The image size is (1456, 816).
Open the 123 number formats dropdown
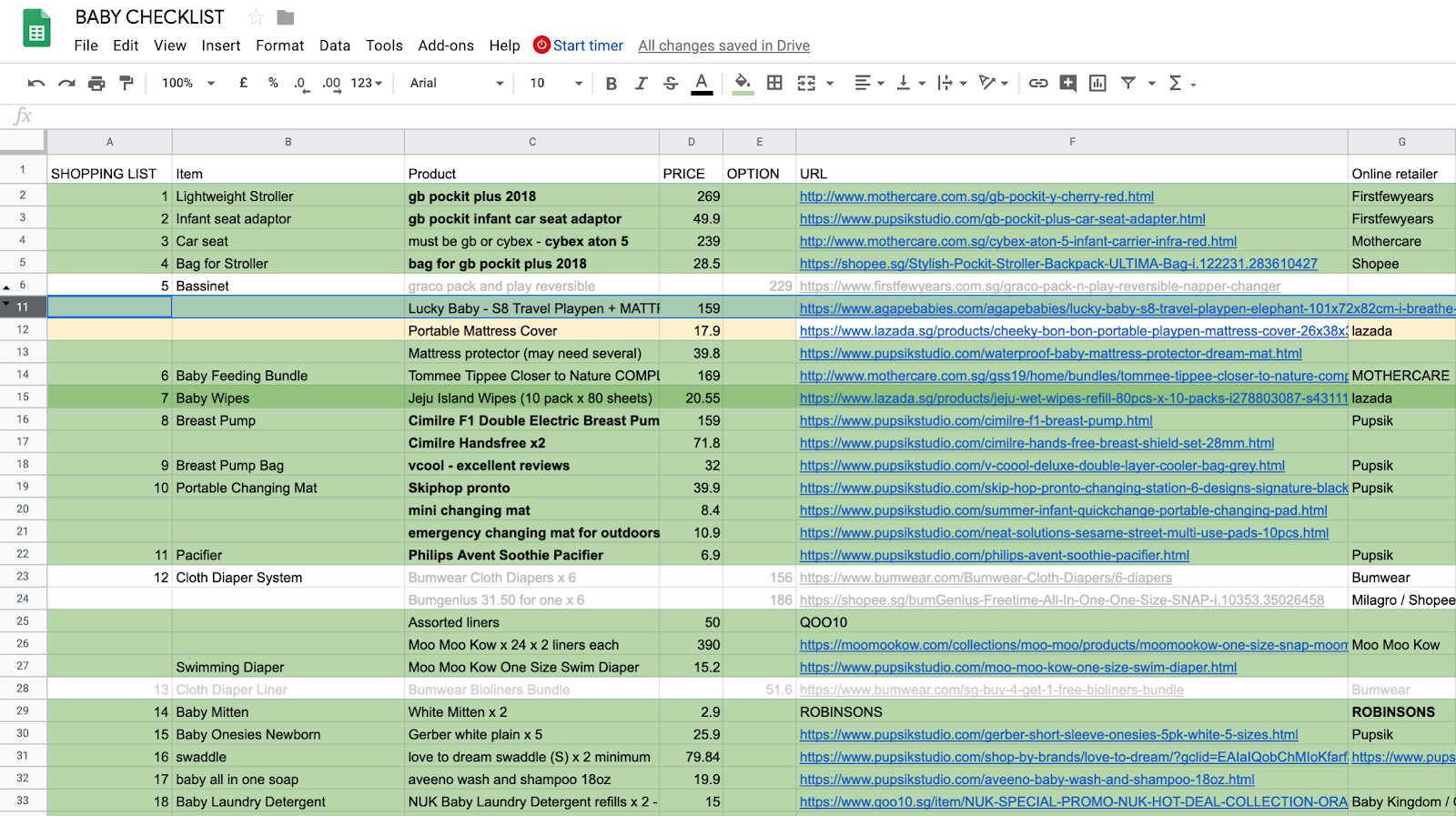point(367,83)
